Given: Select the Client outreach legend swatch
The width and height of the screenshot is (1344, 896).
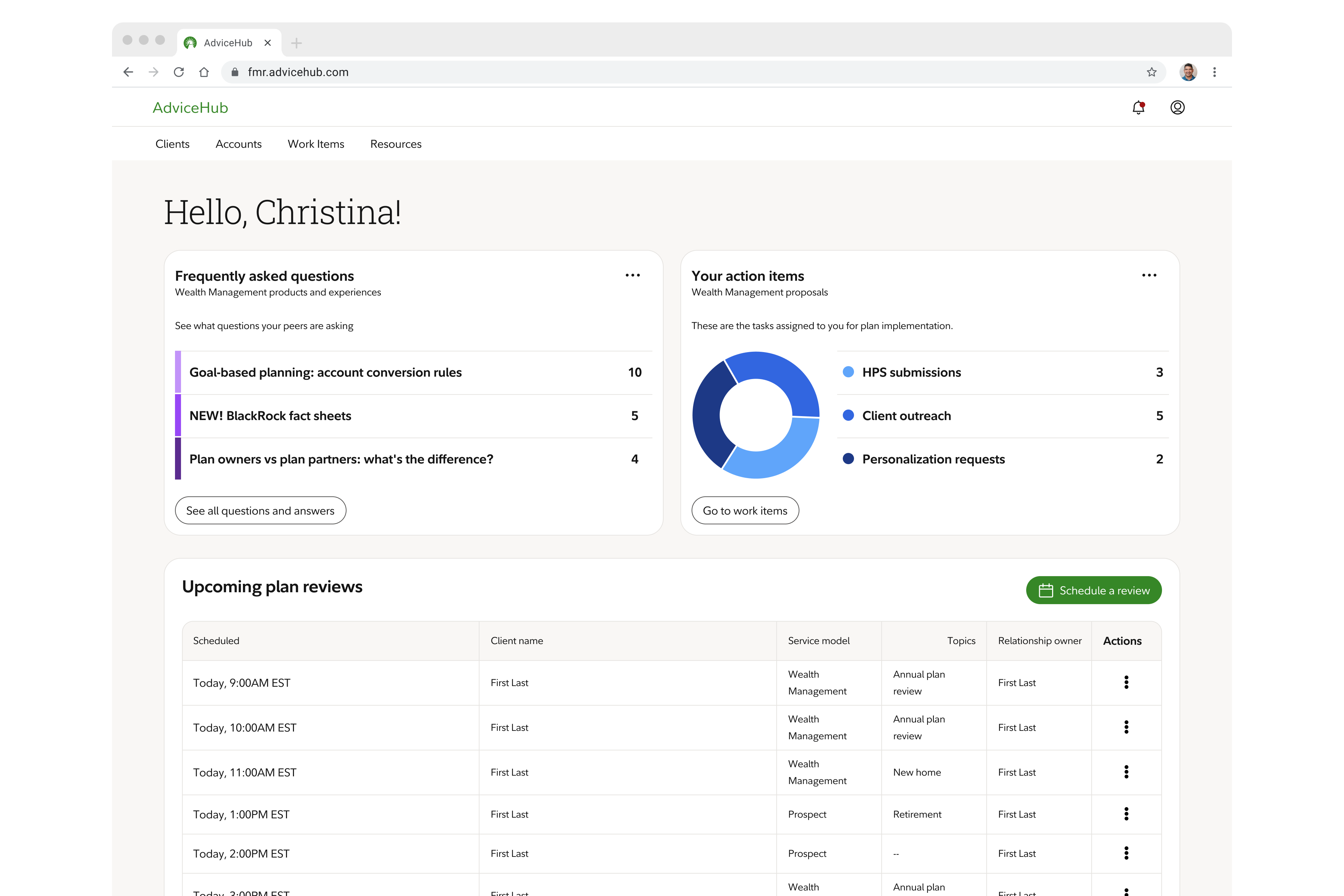Looking at the screenshot, I should coord(848,415).
